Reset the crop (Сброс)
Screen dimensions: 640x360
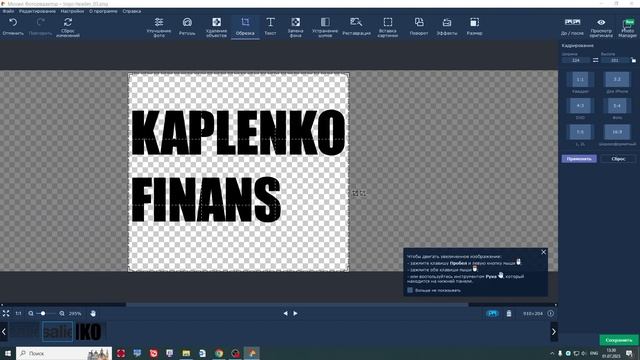click(x=618, y=159)
